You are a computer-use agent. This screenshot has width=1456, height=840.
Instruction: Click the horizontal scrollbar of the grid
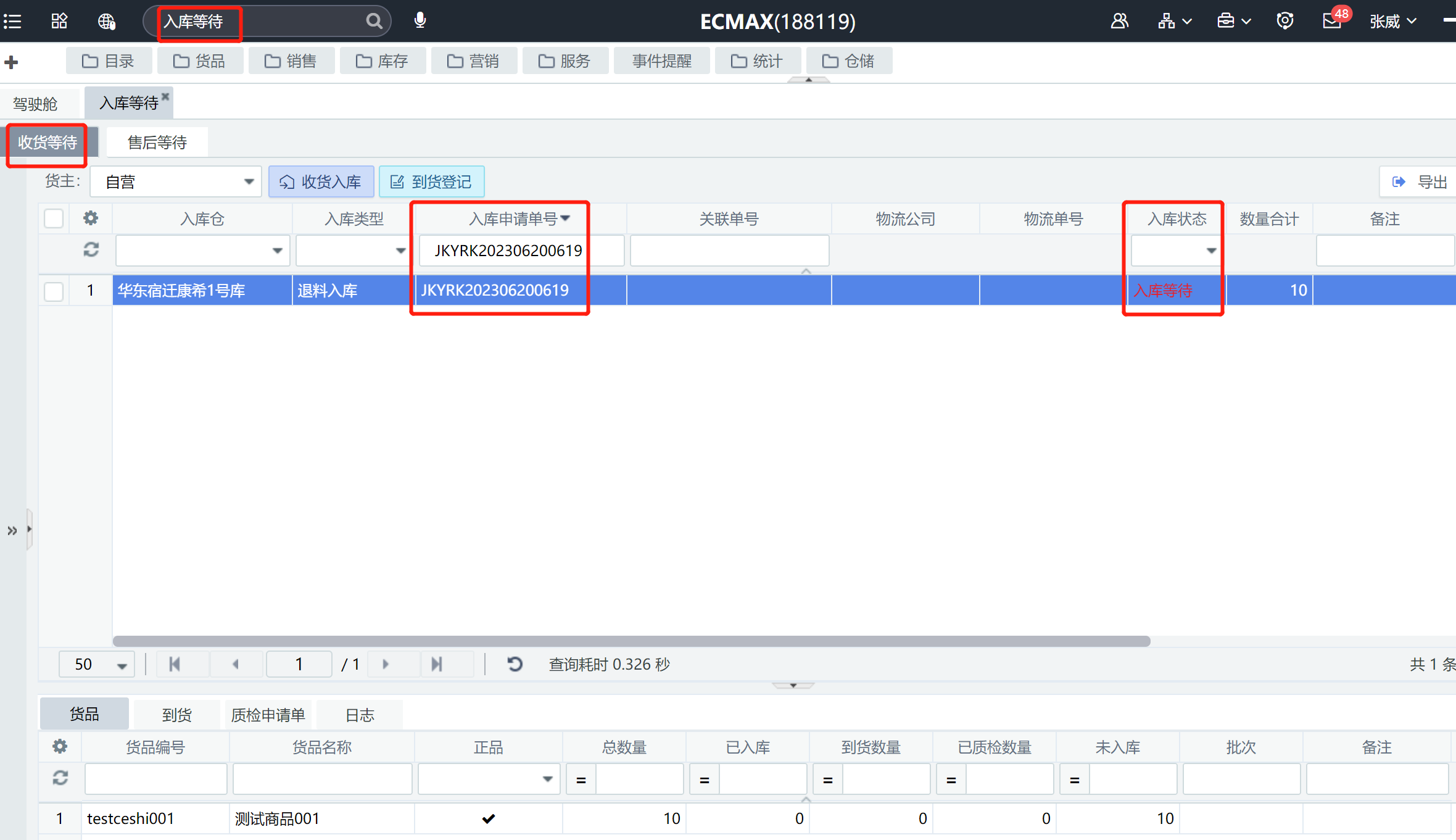coord(631,641)
